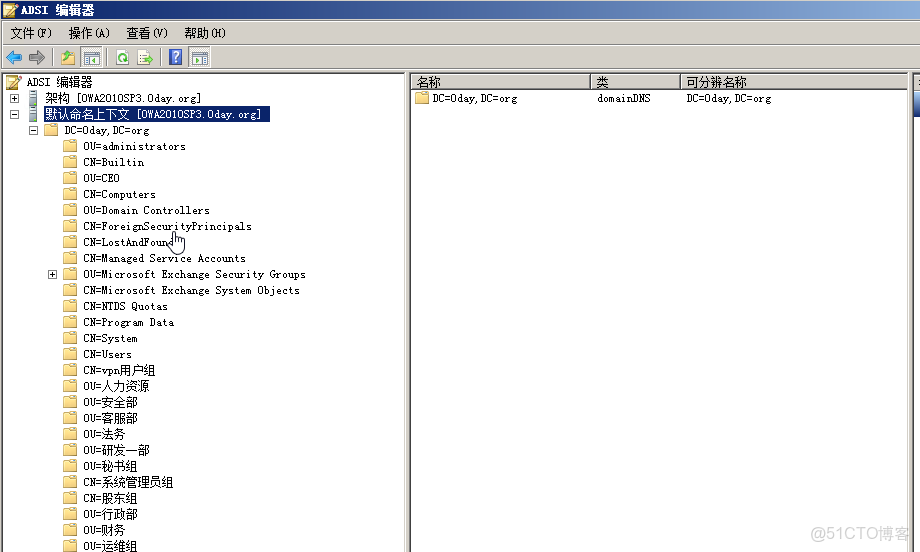The height and width of the screenshot is (552, 920).
Task: Click the Forward arrow toolbar icon
Action: [37, 57]
